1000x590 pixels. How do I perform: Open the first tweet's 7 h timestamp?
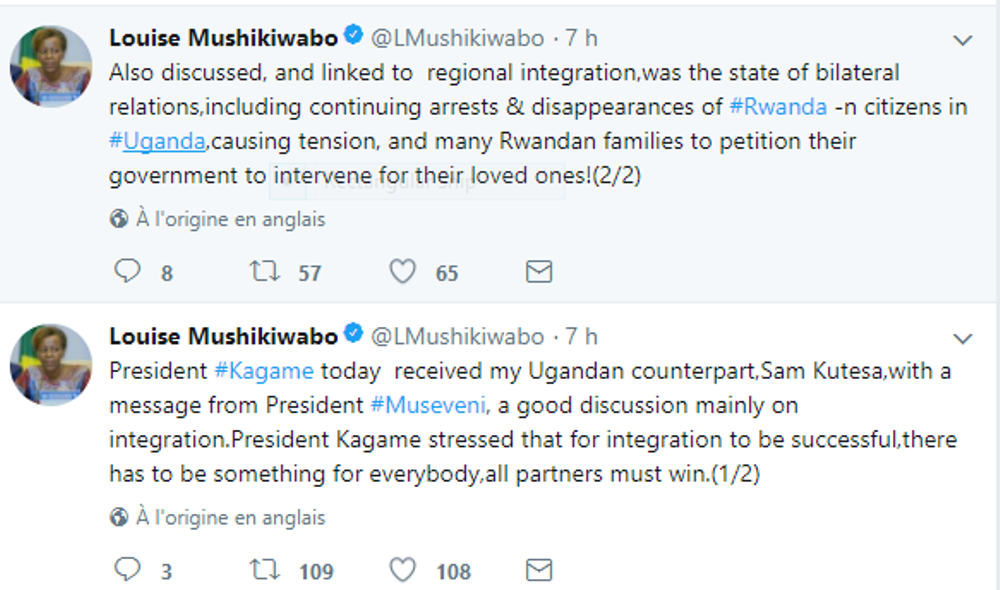[x=581, y=38]
